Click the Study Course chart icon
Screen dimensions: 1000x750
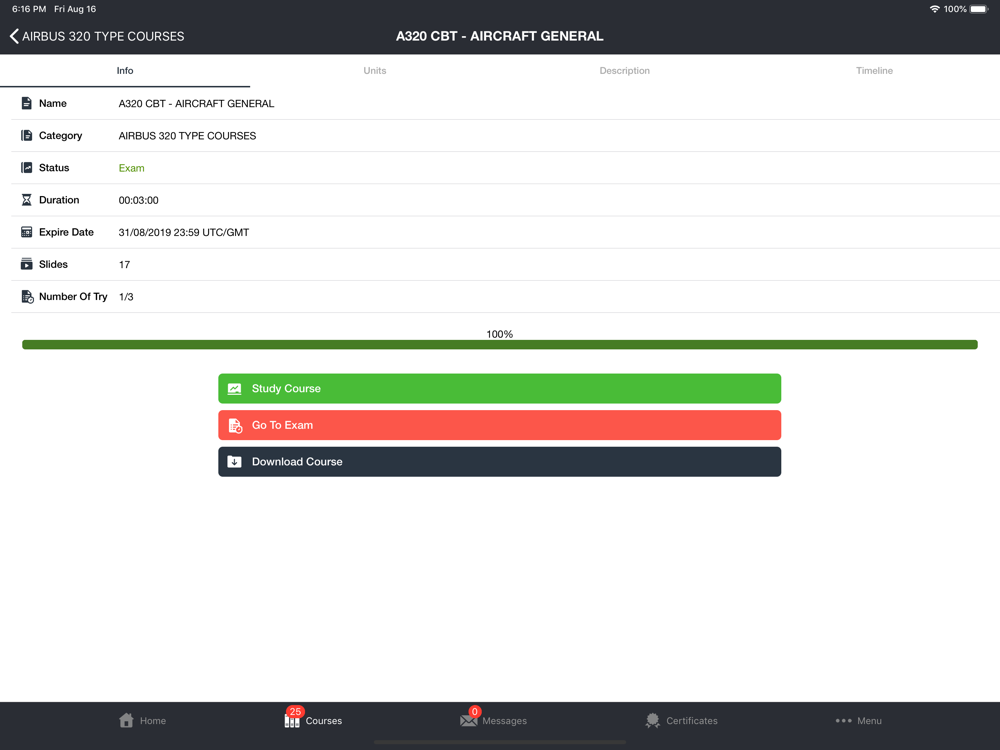[x=235, y=388]
